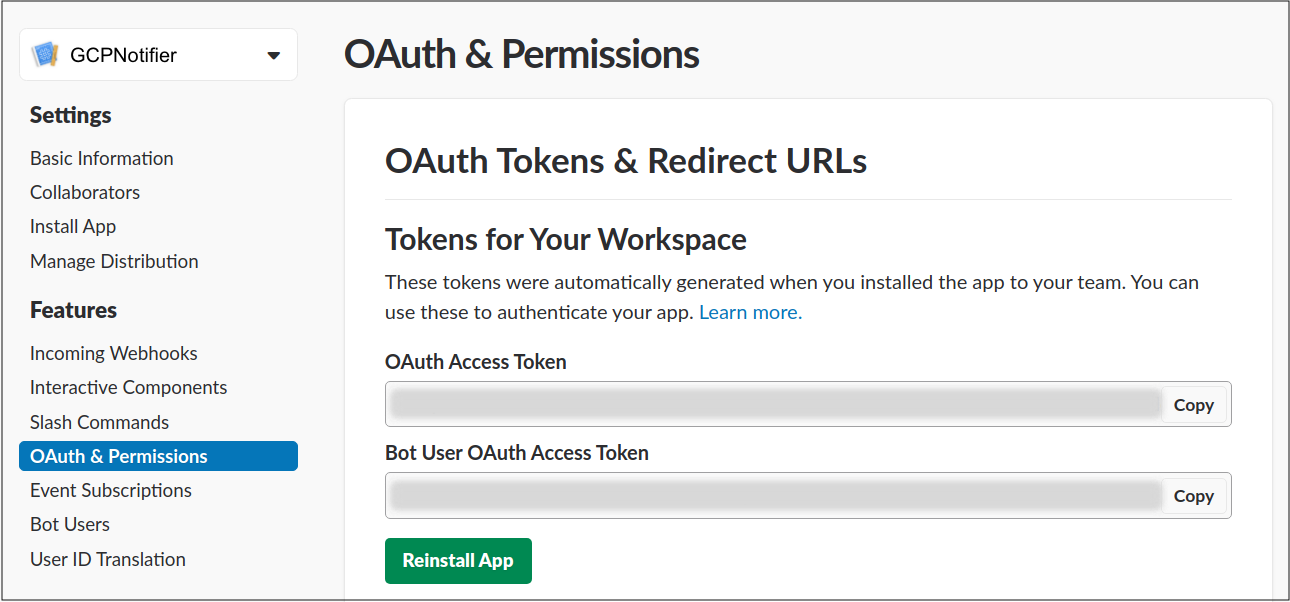The width and height of the screenshot is (1290, 602).
Task: Open the GCPNotifier app switcher dropdown
Action: point(158,55)
